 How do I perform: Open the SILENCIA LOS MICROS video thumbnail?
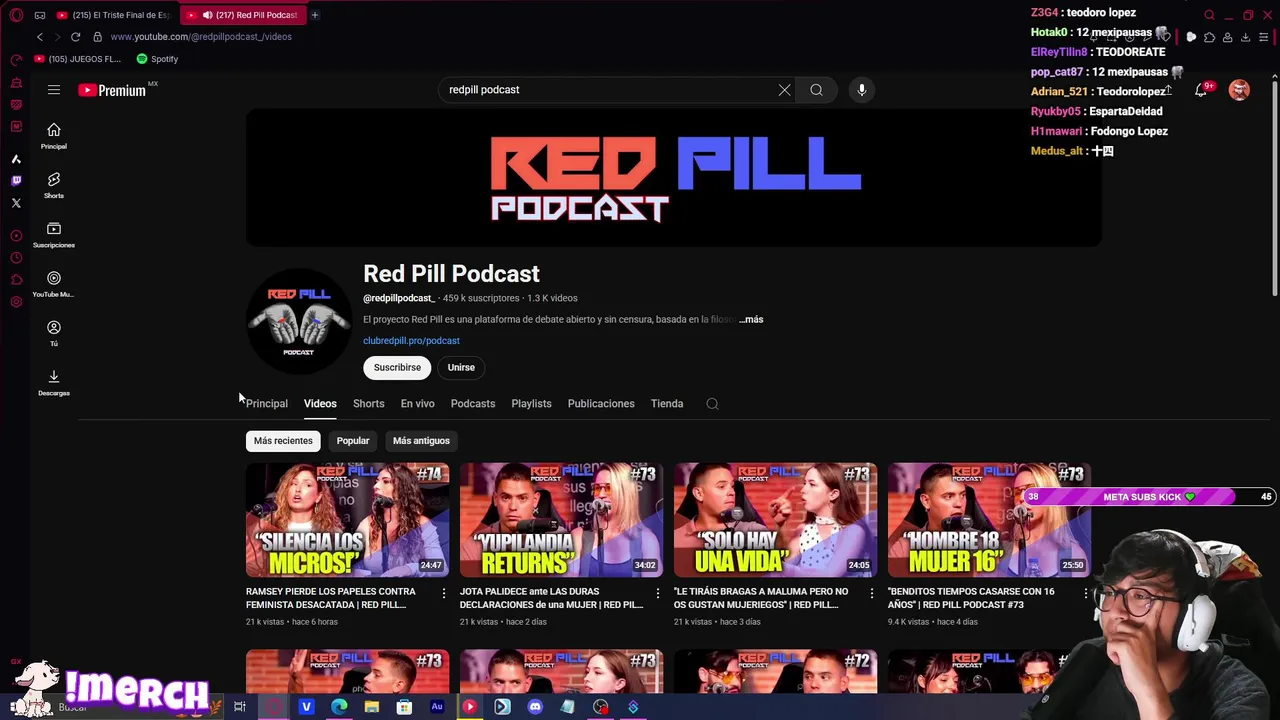(x=347, y=520)
